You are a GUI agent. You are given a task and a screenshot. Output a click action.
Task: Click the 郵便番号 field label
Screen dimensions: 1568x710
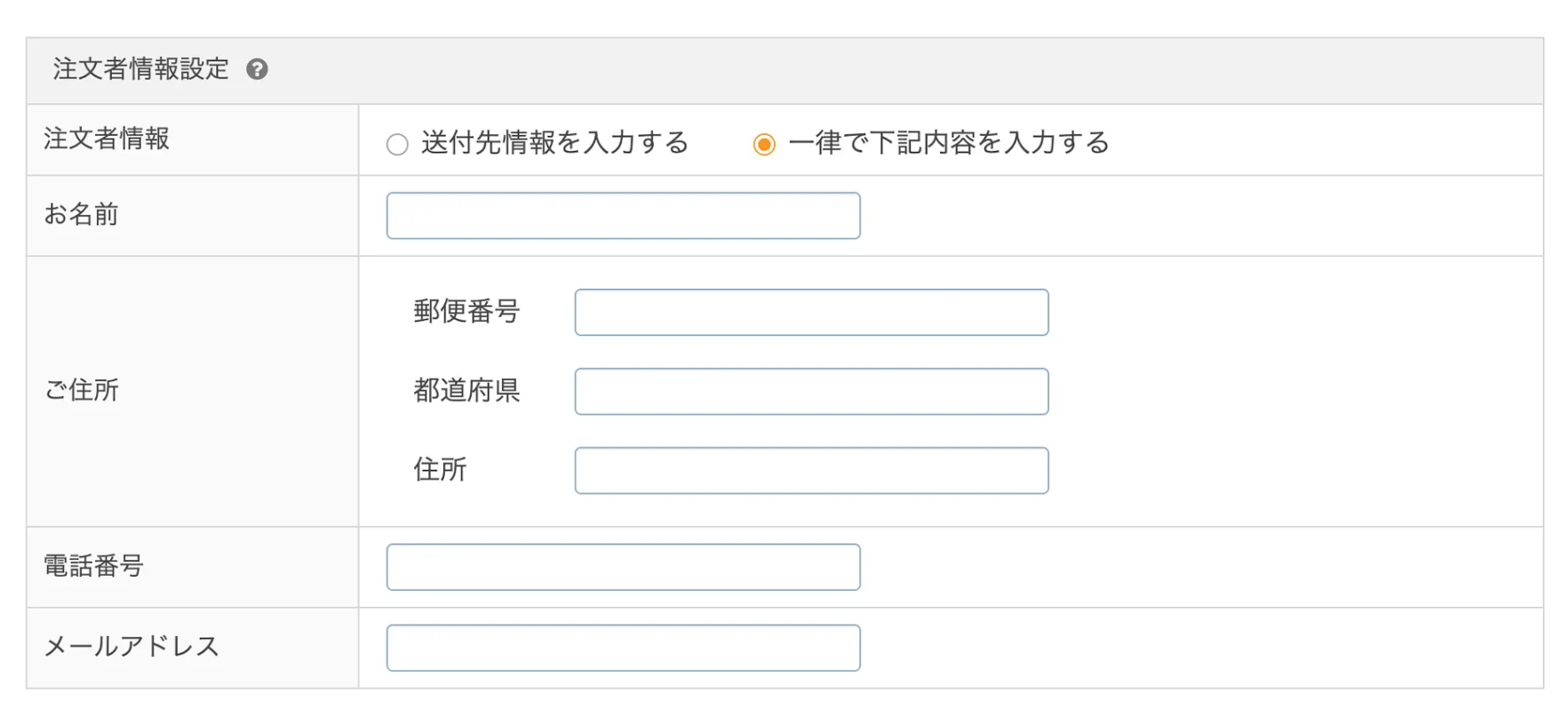click(x=466, y=312)
